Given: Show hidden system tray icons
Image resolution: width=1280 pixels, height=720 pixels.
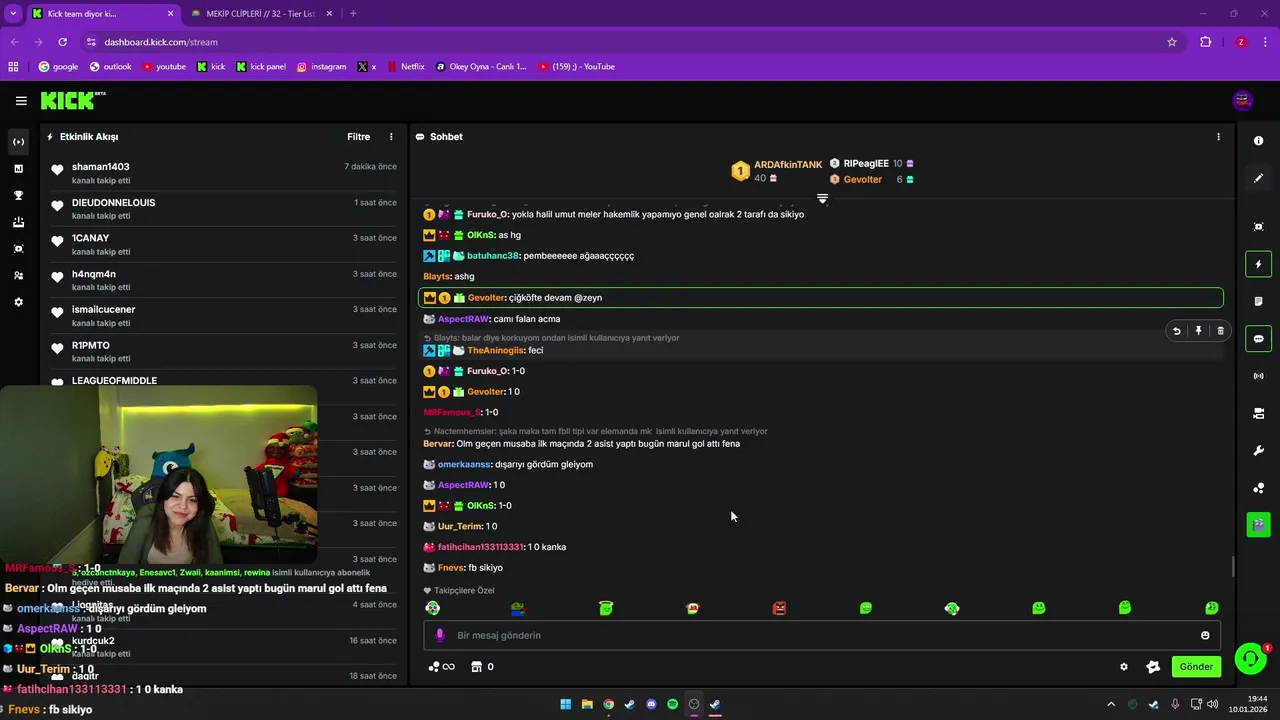Looking at the screenshot, I should click(1110, 704).
